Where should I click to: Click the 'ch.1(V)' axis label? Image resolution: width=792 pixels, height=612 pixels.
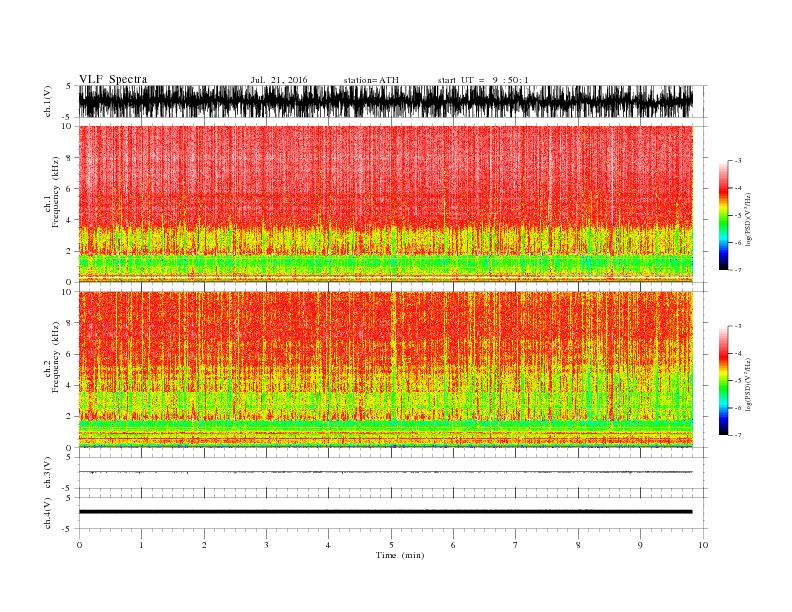[x=48, y=101]
